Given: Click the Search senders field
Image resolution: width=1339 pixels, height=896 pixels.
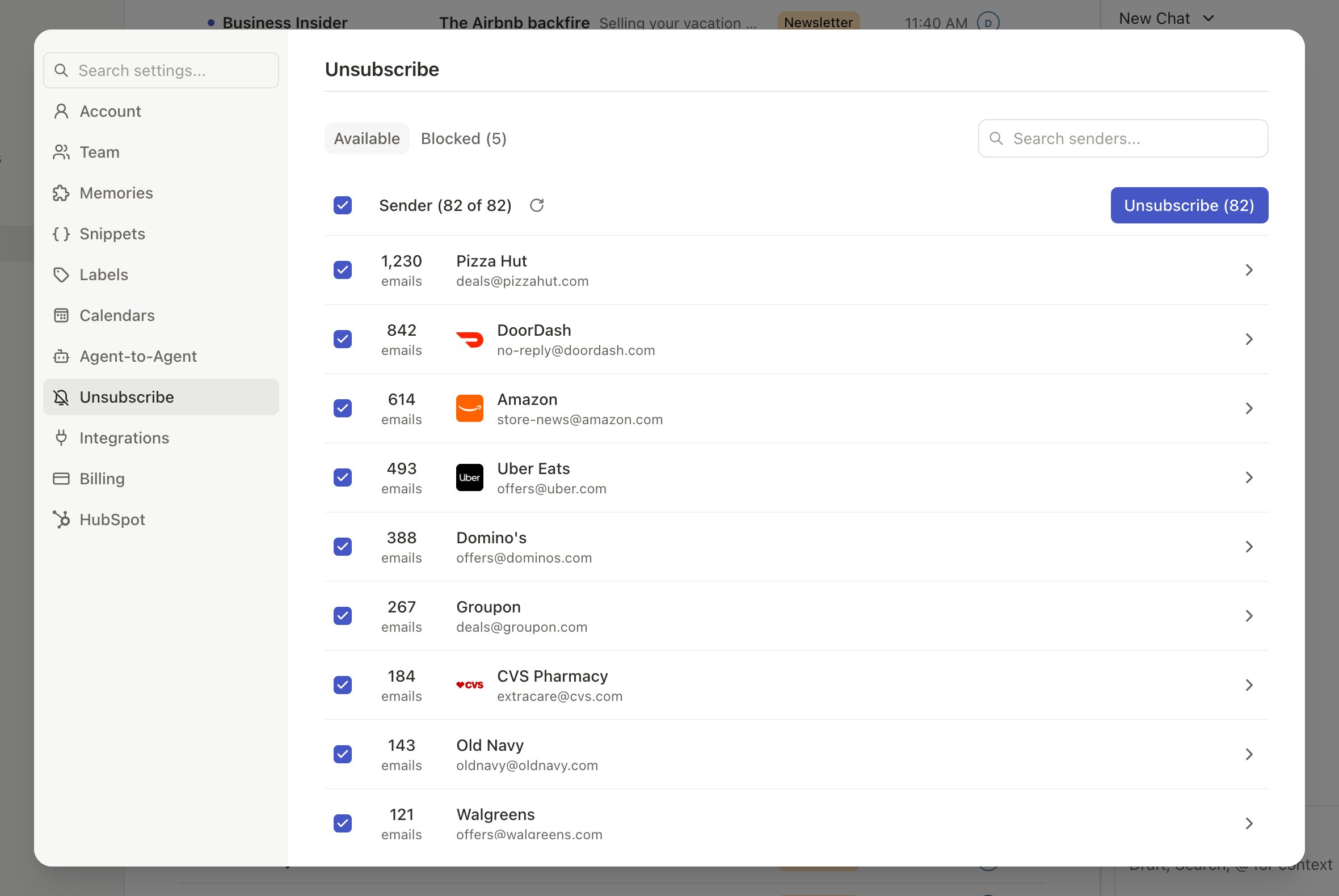Looking at the screenshot, I should coord(1123,138).
